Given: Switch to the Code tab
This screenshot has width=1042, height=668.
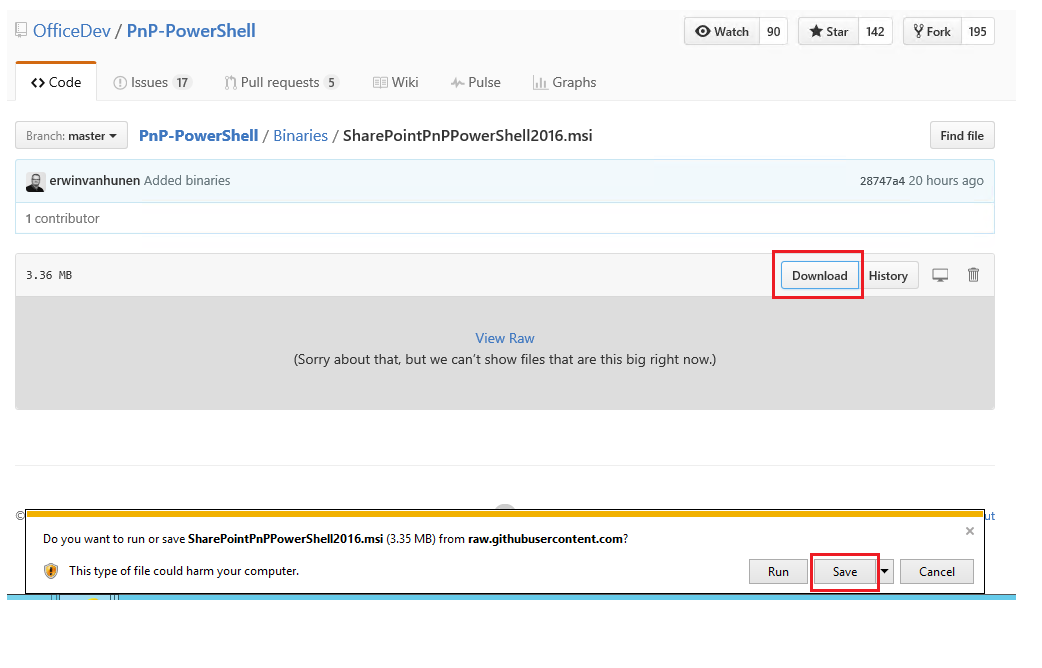Looking at the screenshot, I should [x=56, y=82].
